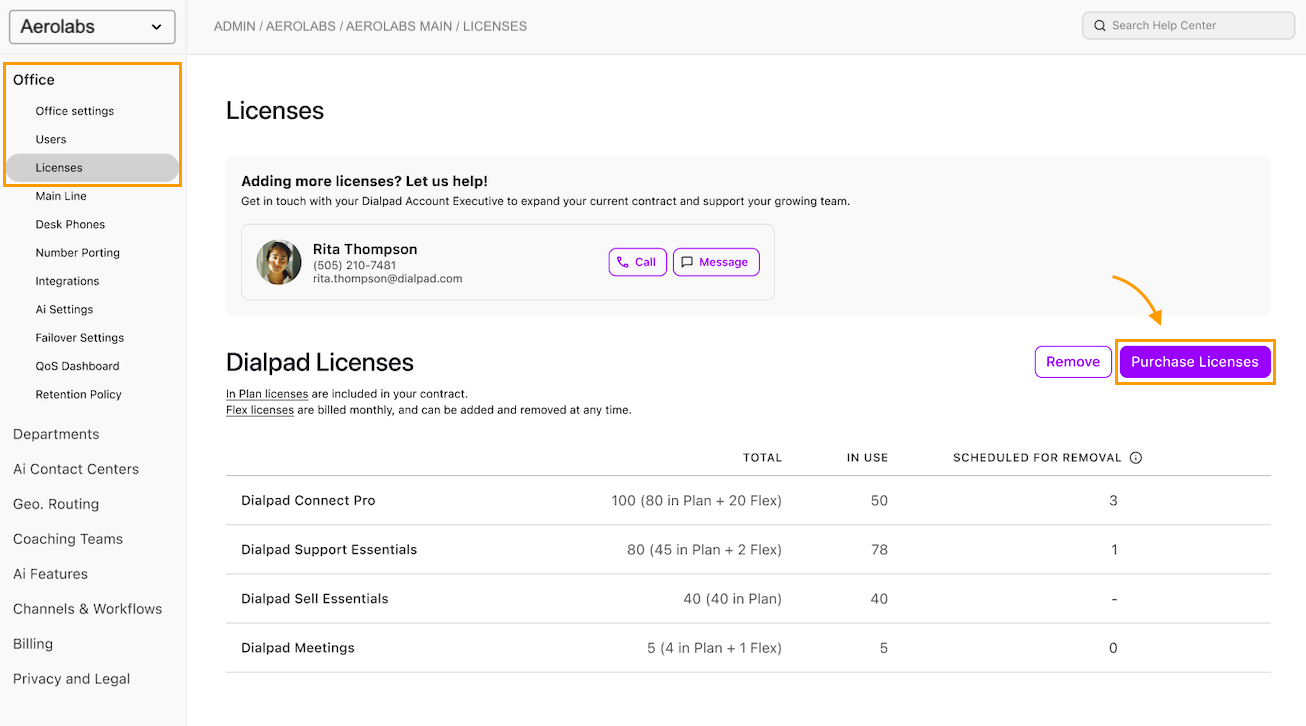Go to Ai Settings

64,309
